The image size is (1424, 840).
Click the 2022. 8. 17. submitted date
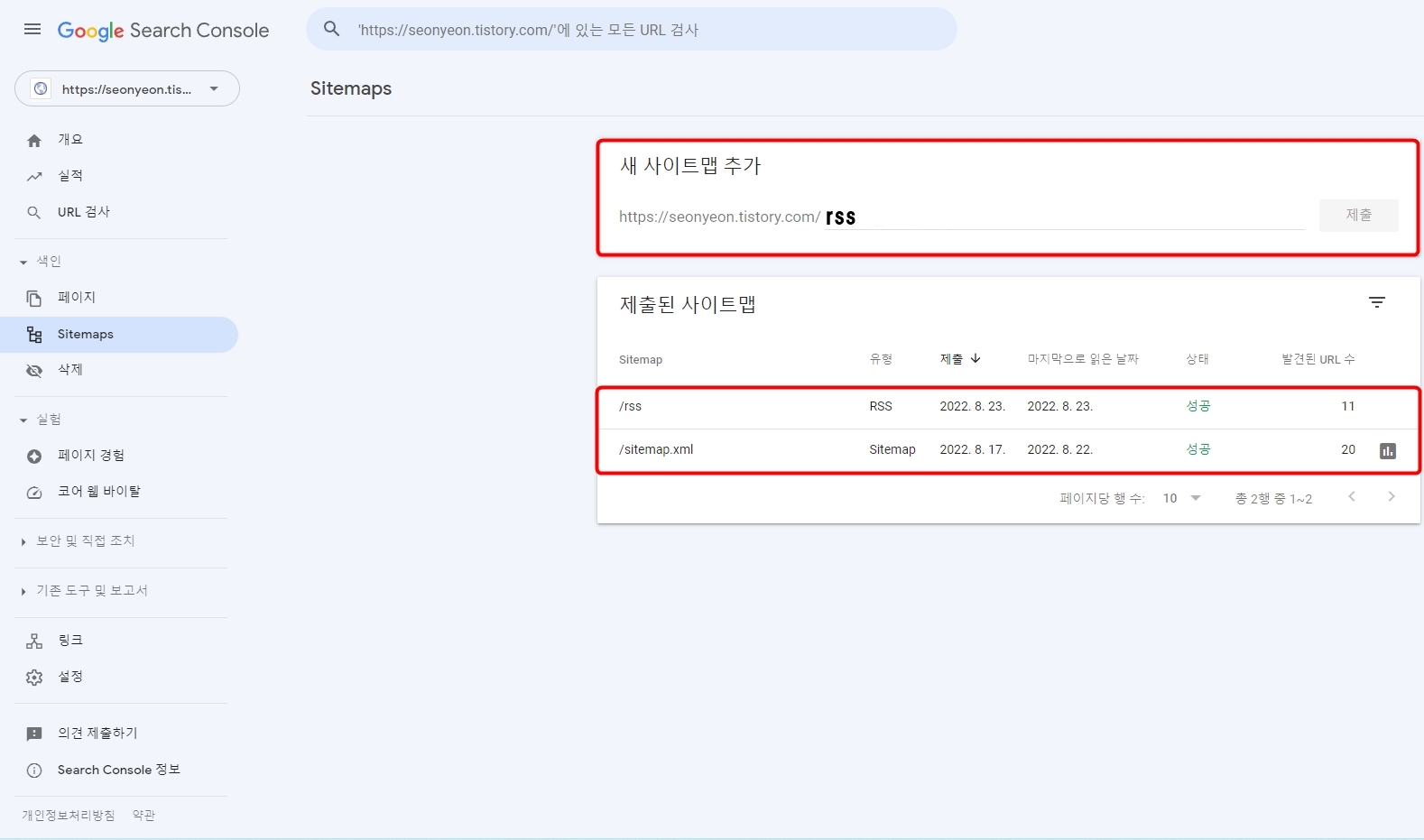click(x=973, y=449)
